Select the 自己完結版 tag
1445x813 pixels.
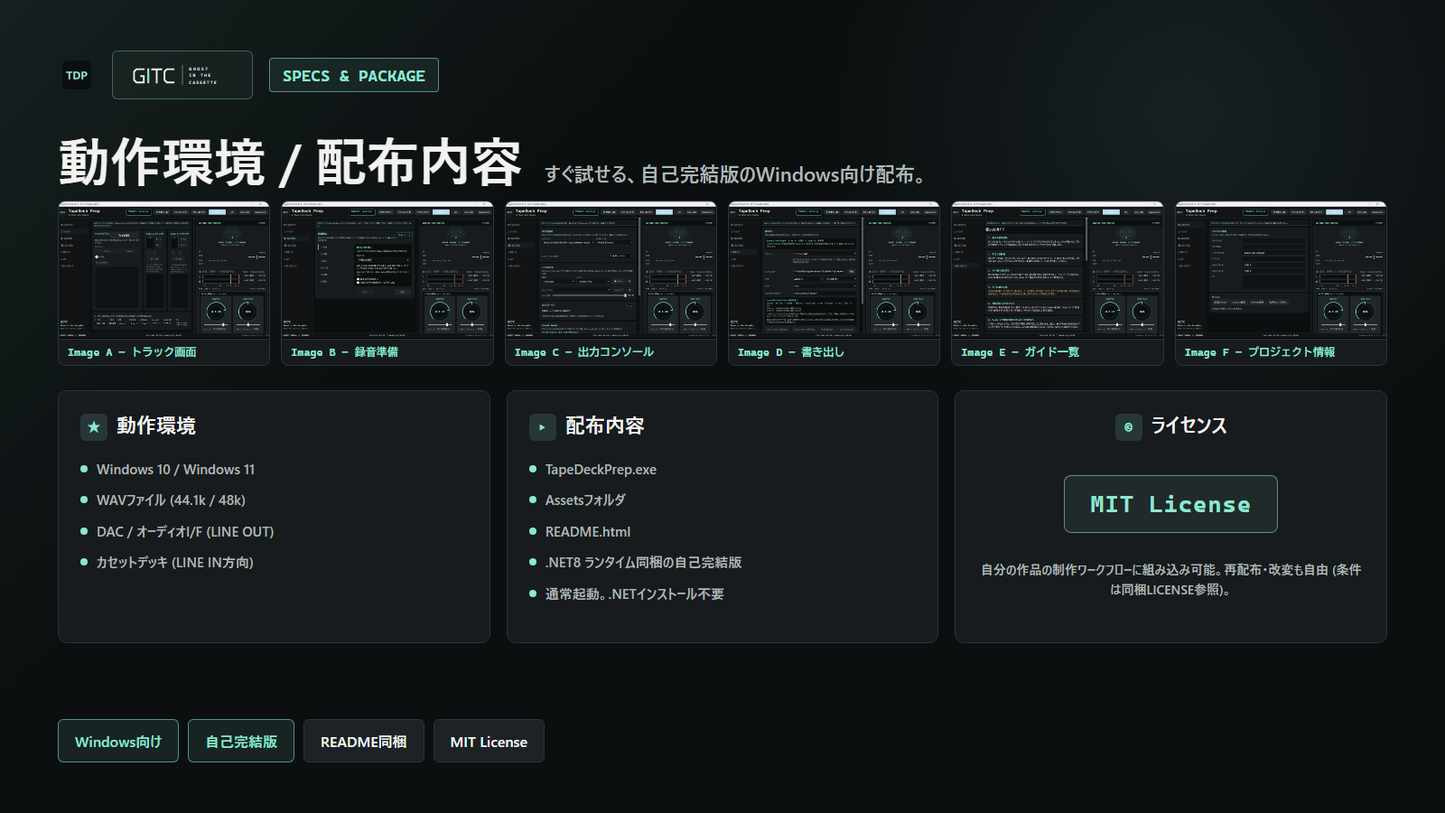point(241,741)
